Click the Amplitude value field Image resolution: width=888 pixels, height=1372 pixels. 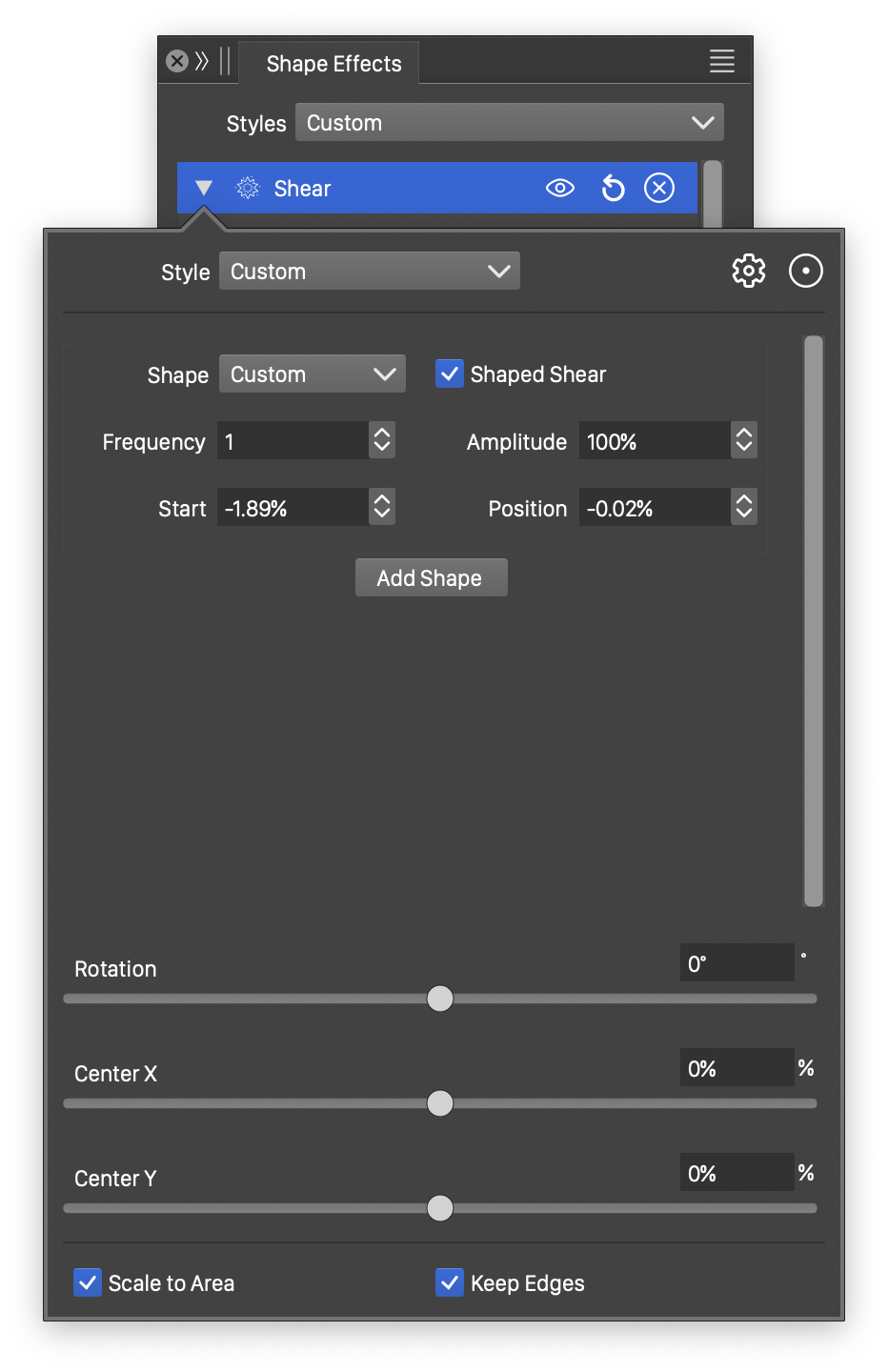[654, 442]
